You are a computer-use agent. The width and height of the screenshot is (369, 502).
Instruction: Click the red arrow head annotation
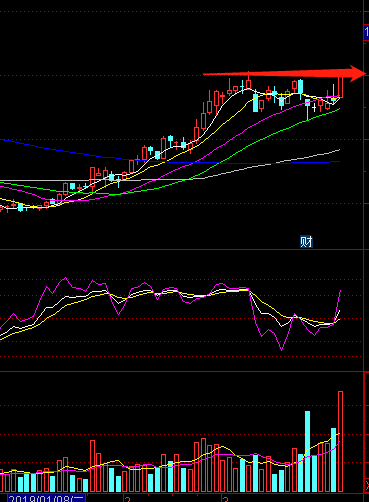tap(358, 74)
